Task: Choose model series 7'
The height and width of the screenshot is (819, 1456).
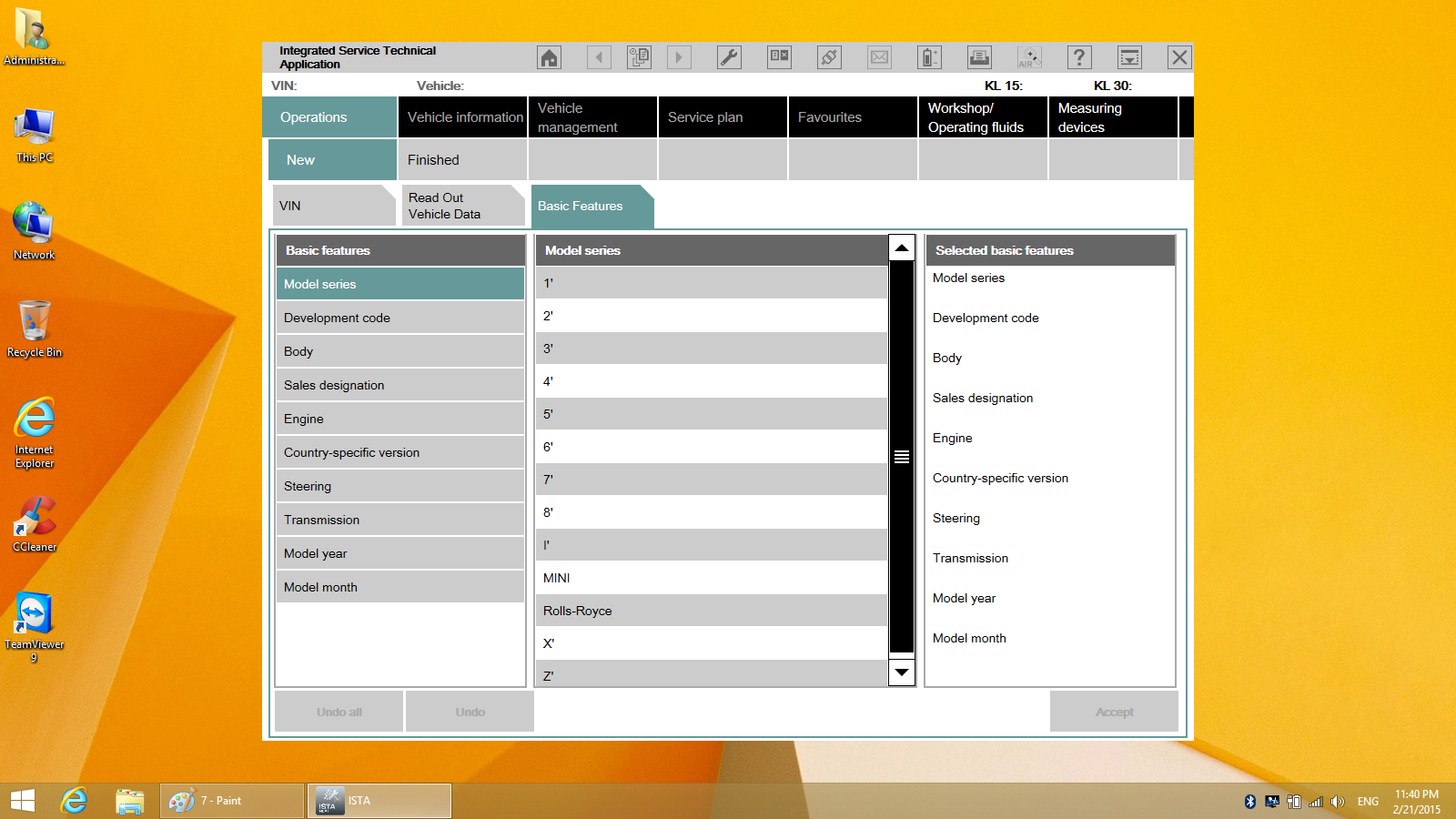Action: click(712, 480)
